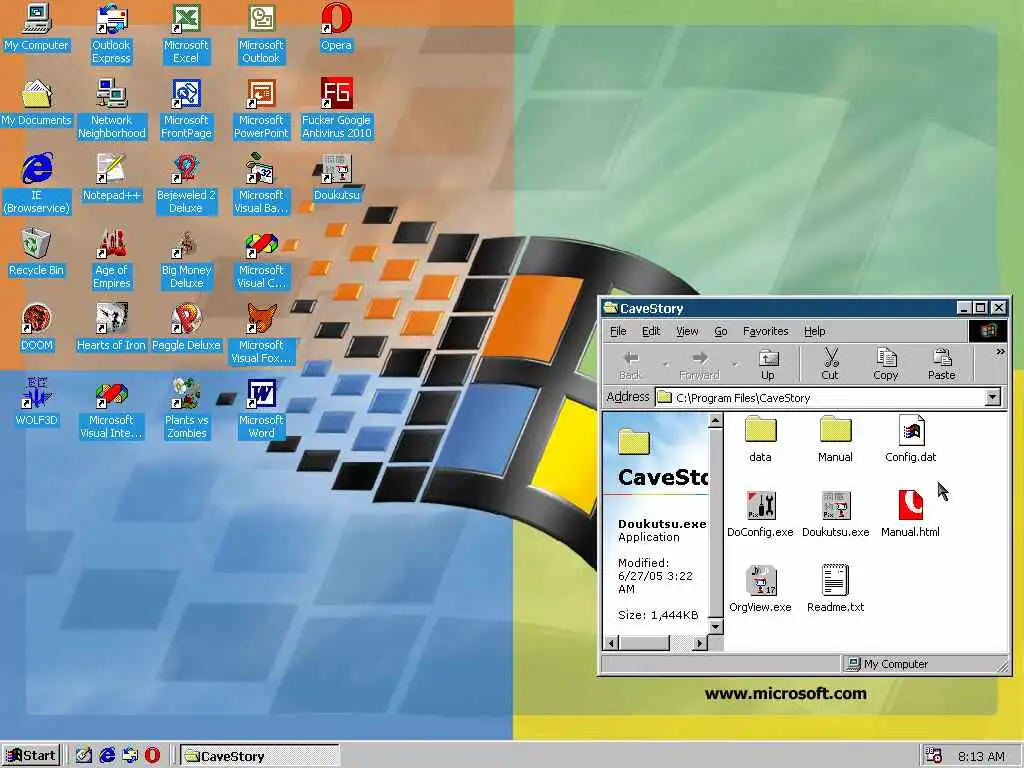This screenshot has width=1024, height=768.
Task: Click the address field showing C:\Program Files\CaveStory
Action: coord(828,397)
